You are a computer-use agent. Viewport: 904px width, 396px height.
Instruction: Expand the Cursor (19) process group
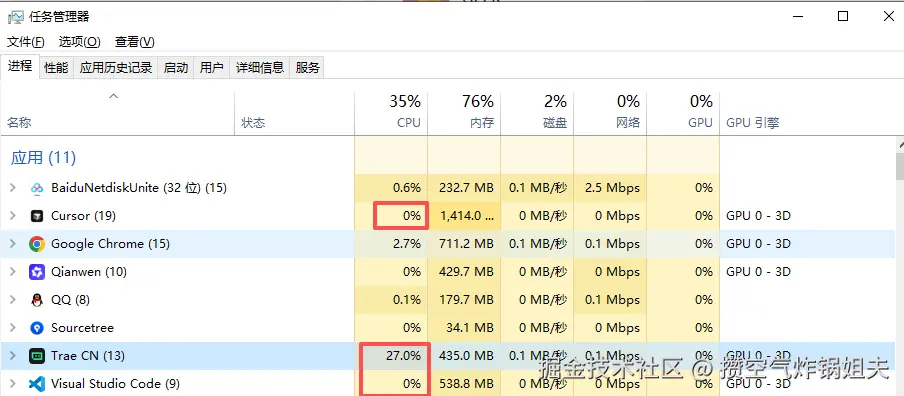tap(13, 216)
